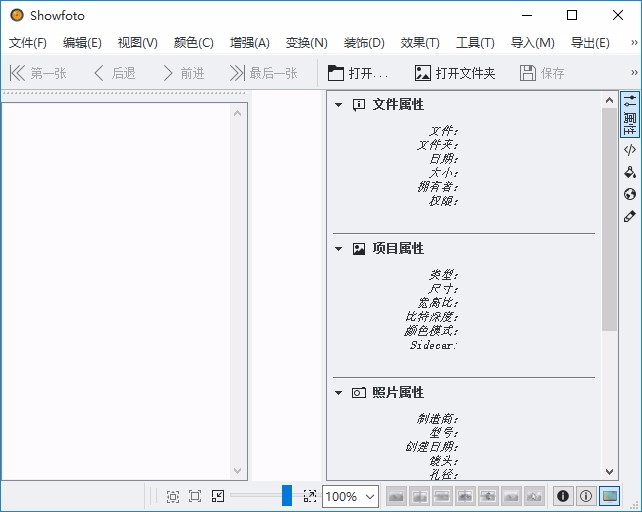The height and width of the screenshot is (512, 642).
Task: Collapse the 项目属性 section
Action: pos(338,249)
